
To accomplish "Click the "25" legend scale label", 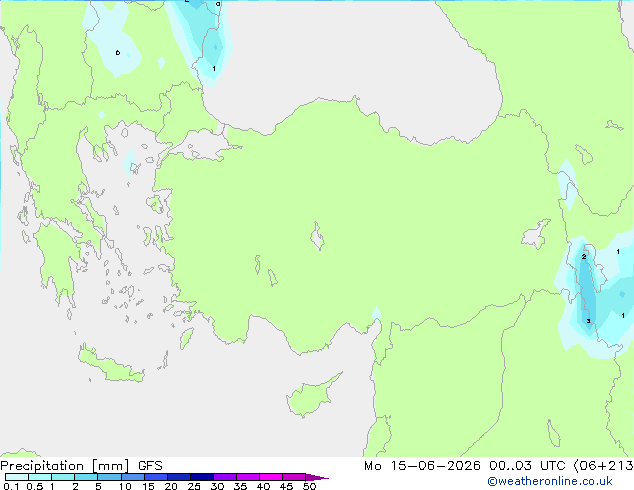I will [194, 486].
